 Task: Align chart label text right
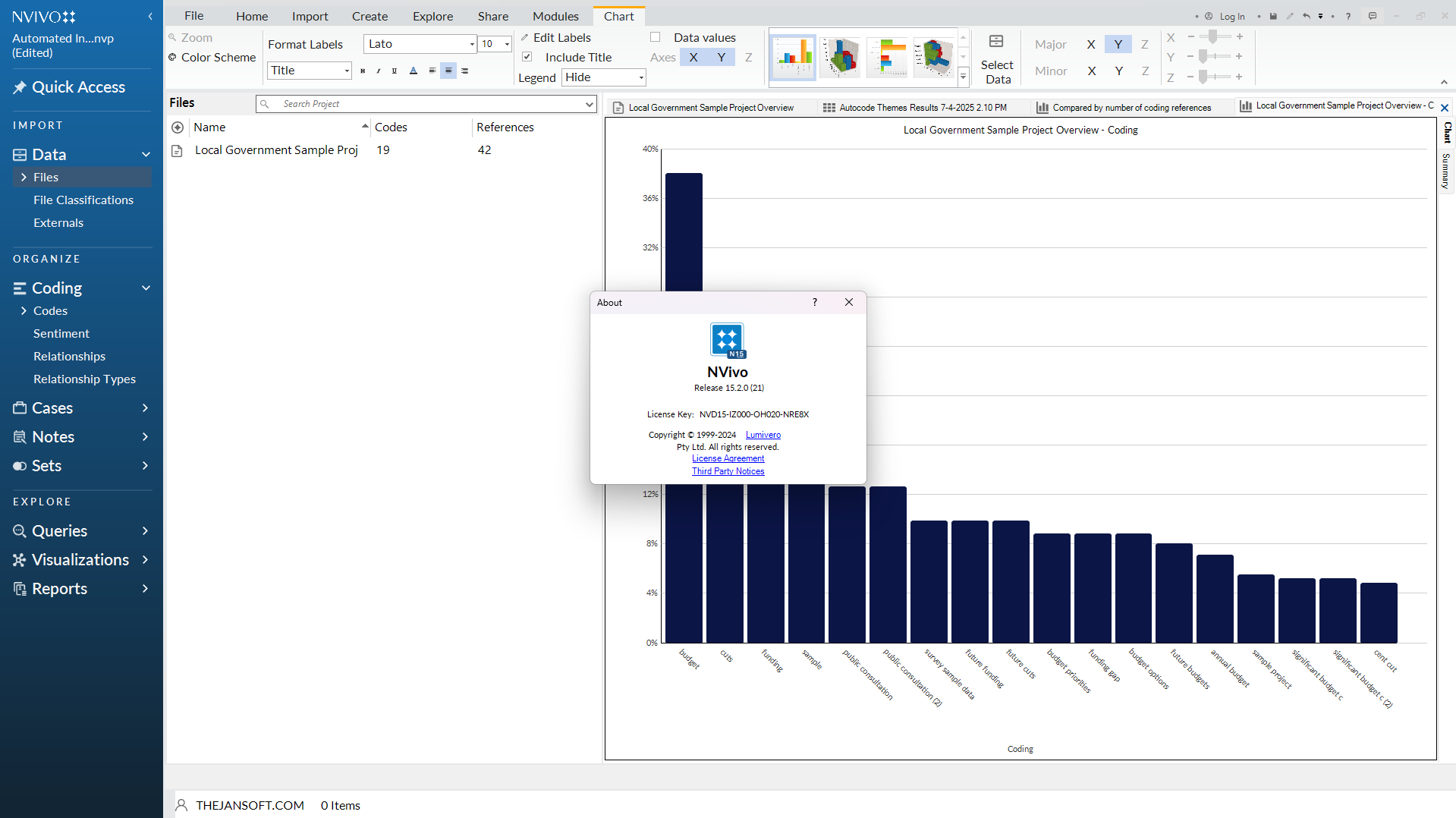[x=464, y=71]
